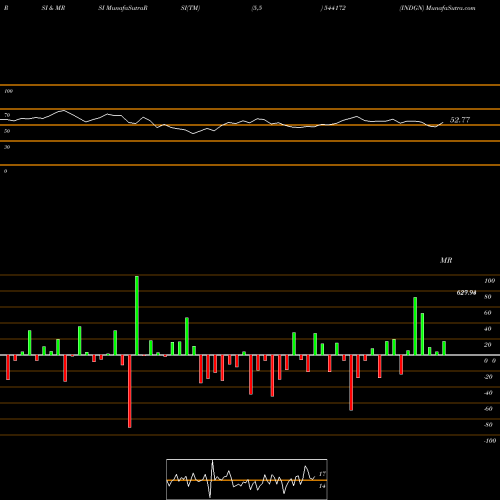Select the deepest red MR bar
The height and width of the screenshot is (500, 500).
130,391
